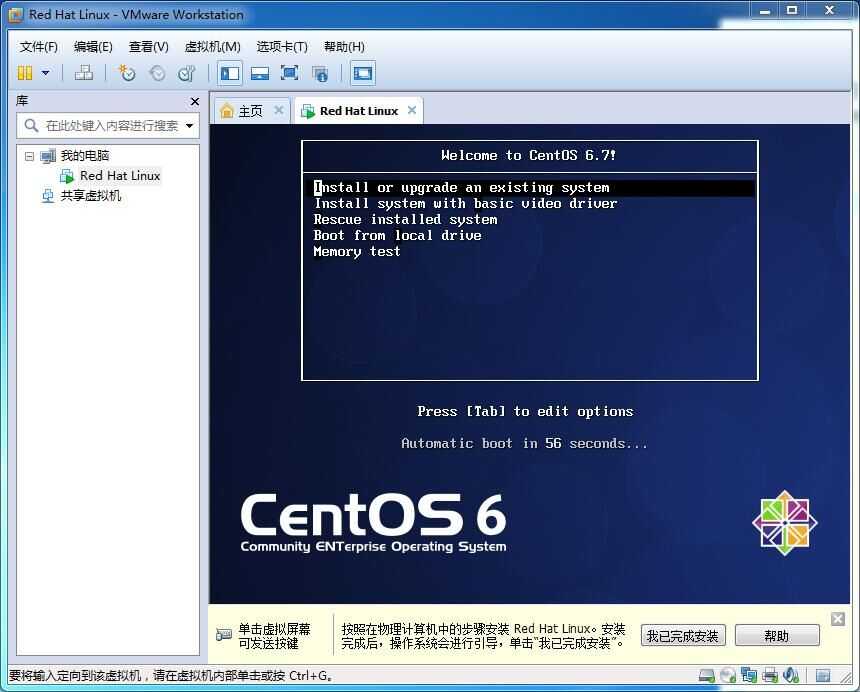Screen dimensions: 860x692
Task: Select Rescue installed system entry
Action: 405,219
